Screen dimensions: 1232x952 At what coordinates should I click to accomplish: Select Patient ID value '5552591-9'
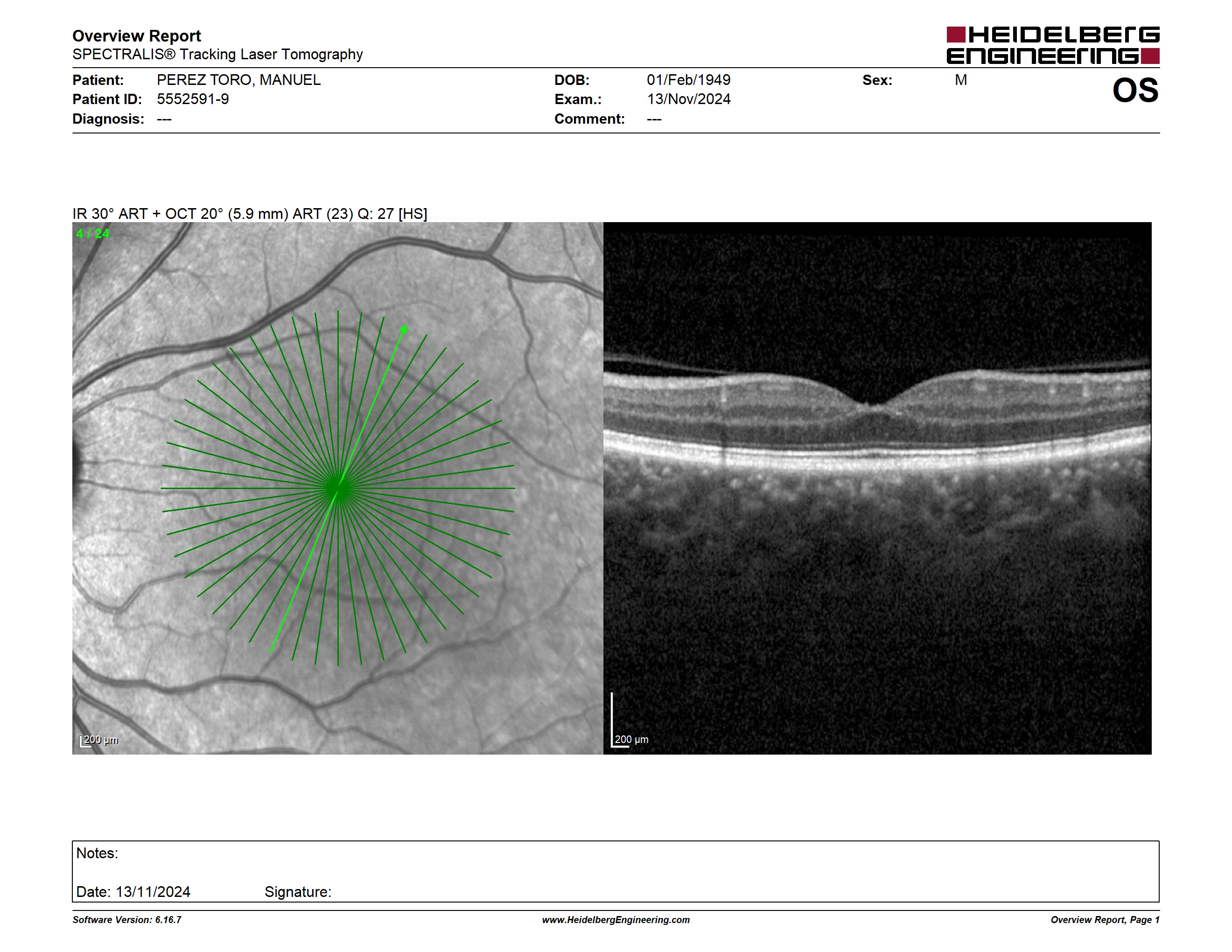click(x=193, y=99)
